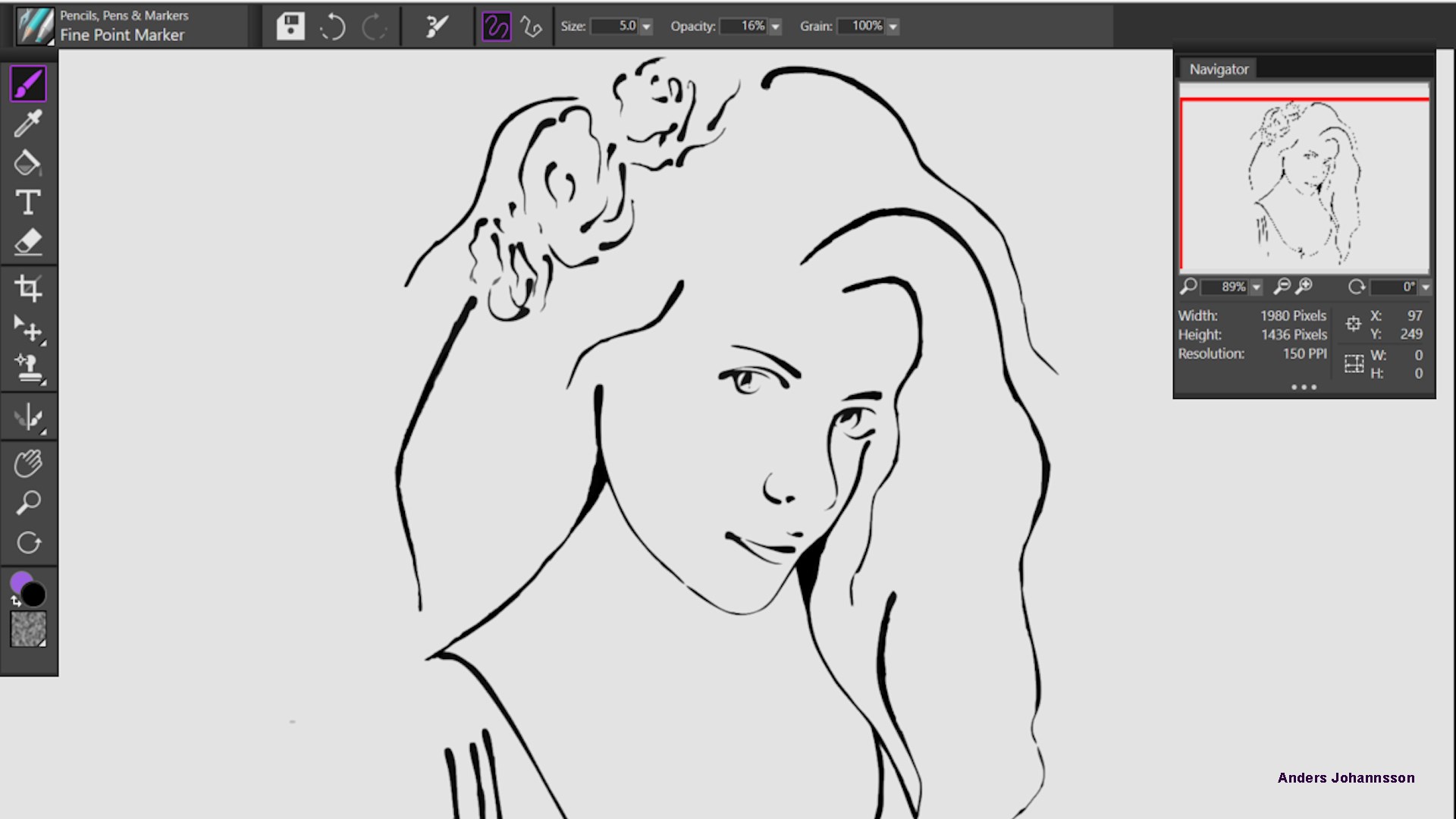Select the Grabber hand tool
Image resolution: width=1456 pixels, height=819 pixels.
28,463
